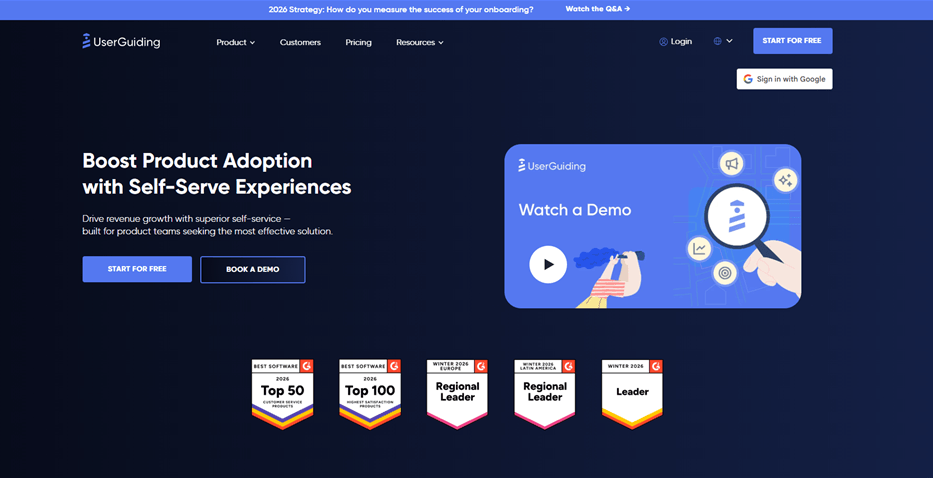Click the BOOK A DEMO button

click(253, 270)
